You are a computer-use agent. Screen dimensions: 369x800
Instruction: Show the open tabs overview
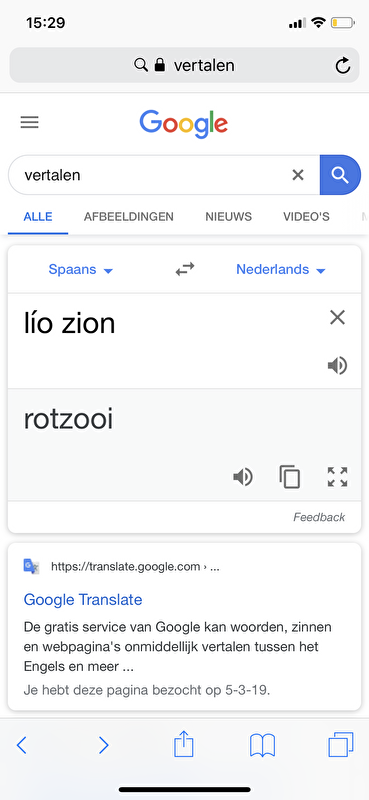[340, 745]
